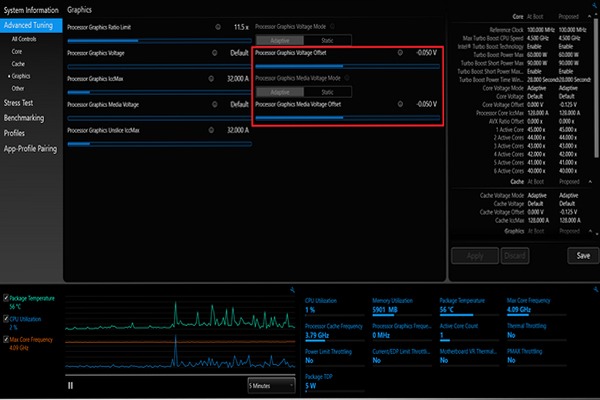600x400 pixels.
Task: Toggle the Max Core Frequency graph checkbox
Action: pyautogui.click(x=6, y=339)
